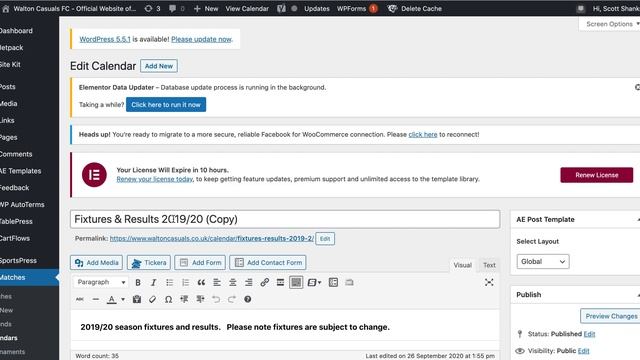This screenshot has height=360, width=640.
Task: Open WPForms admin bar item
Action: (357, 9)
